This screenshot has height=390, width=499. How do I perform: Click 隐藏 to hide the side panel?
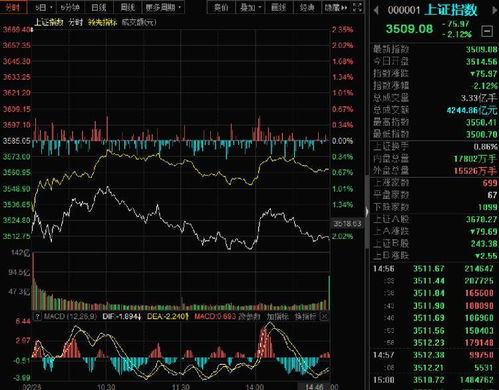(336, 7)
